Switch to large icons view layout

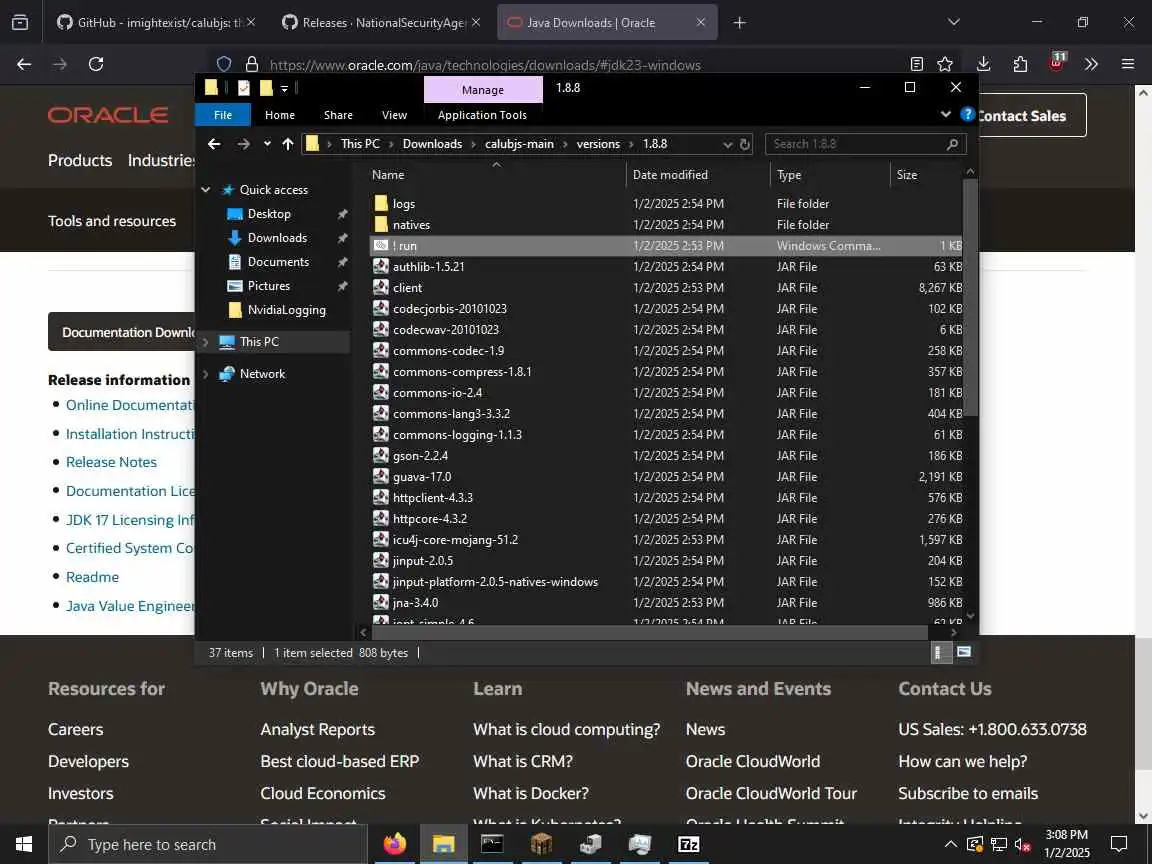tap(964, 652)
